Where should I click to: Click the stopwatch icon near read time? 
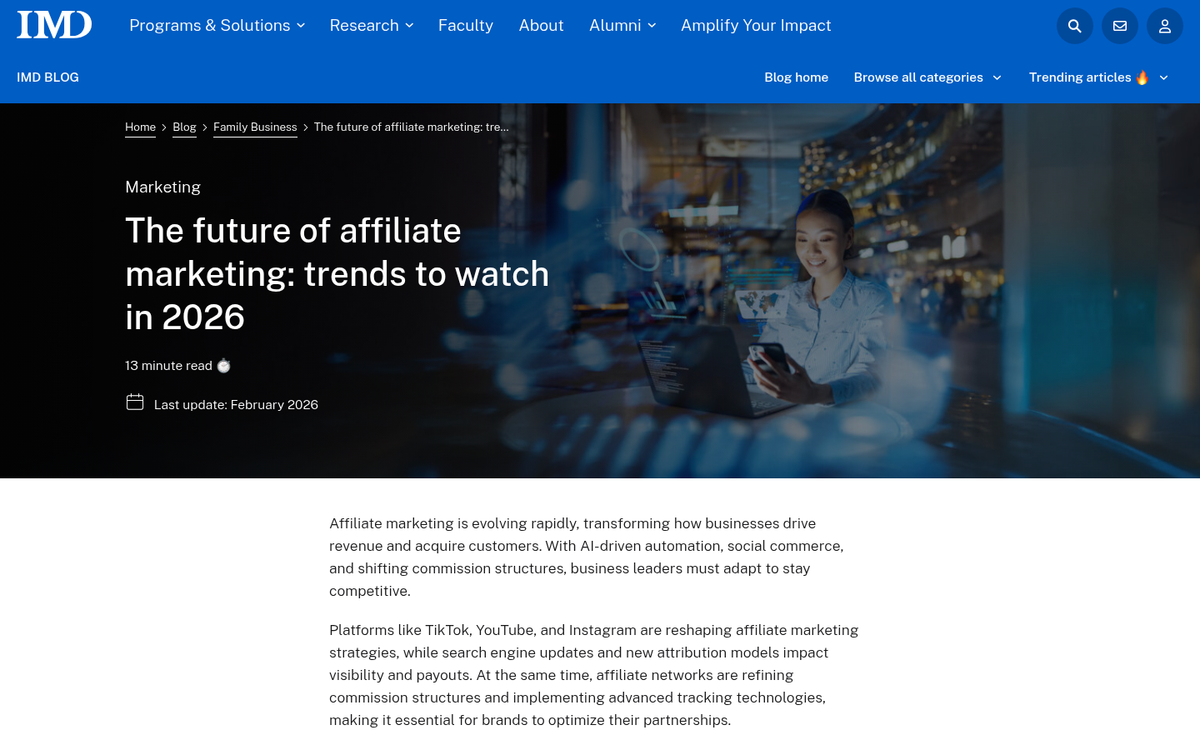click(x=224, y=366)
